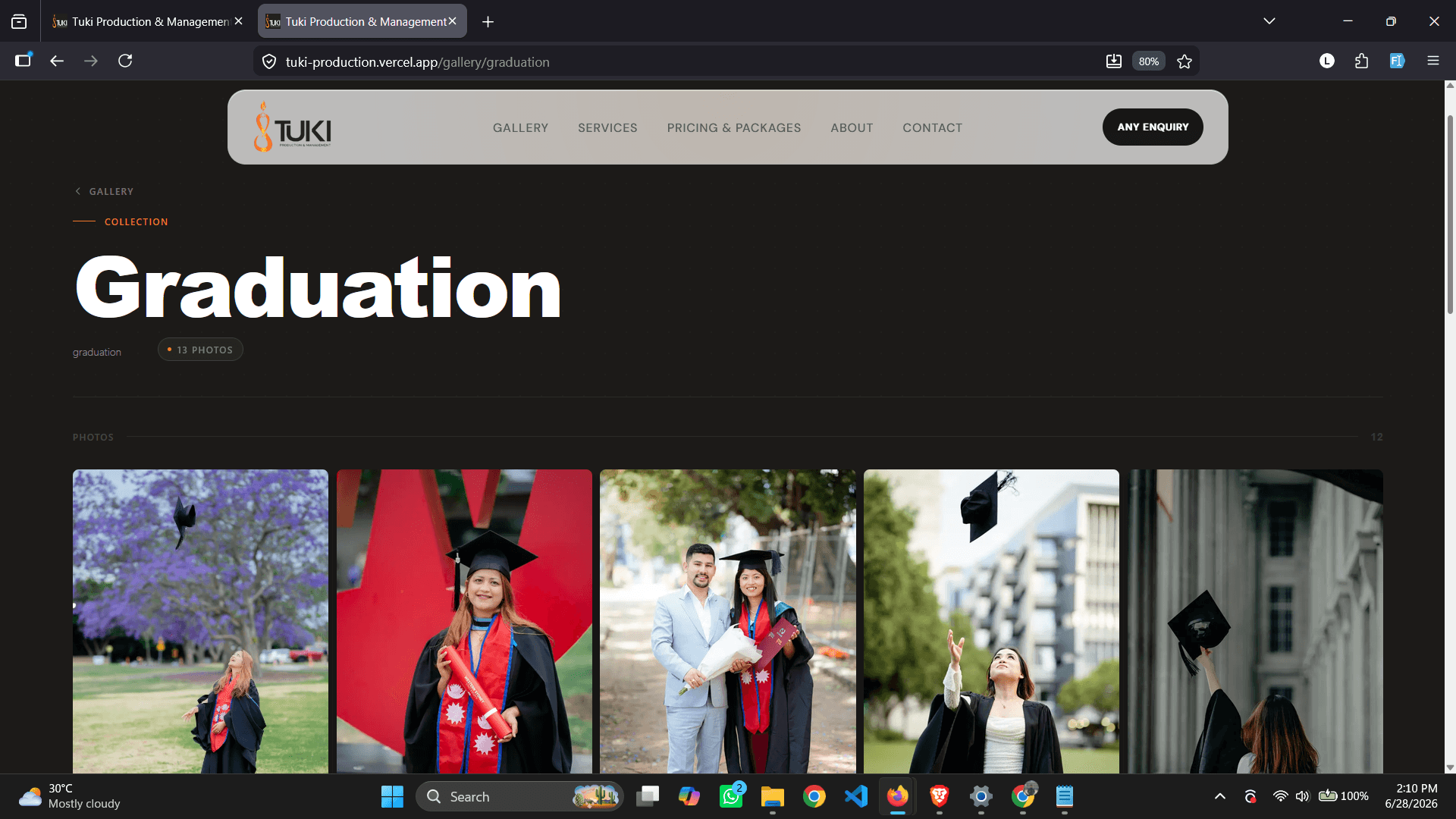The image size is (1456, 819).
Task: Reload the current page
Action: 126,61
